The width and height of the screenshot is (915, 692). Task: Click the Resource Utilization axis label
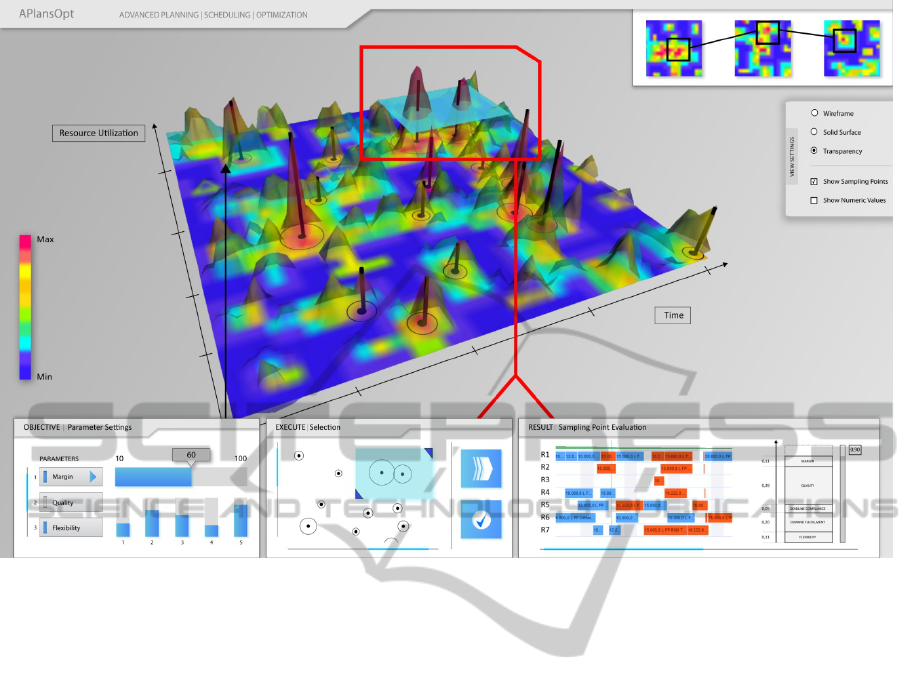coord(98,133)
